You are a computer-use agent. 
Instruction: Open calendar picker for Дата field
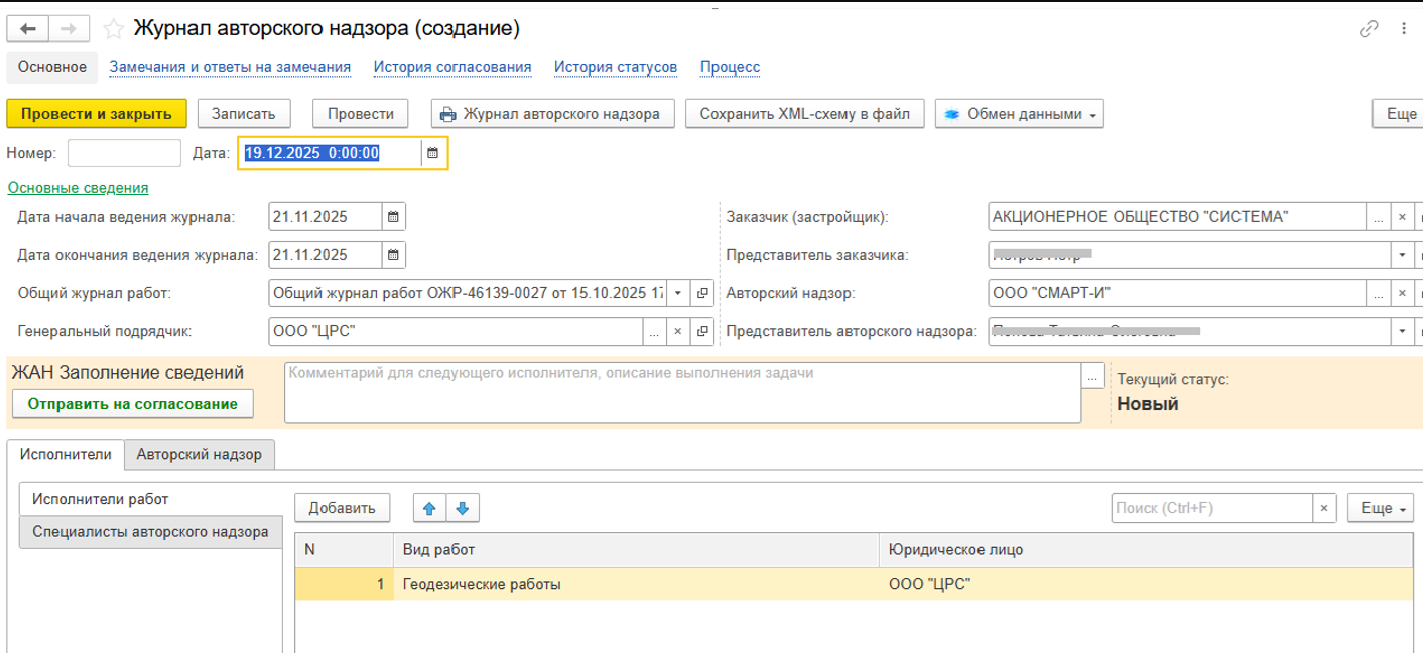pos(433,153)
